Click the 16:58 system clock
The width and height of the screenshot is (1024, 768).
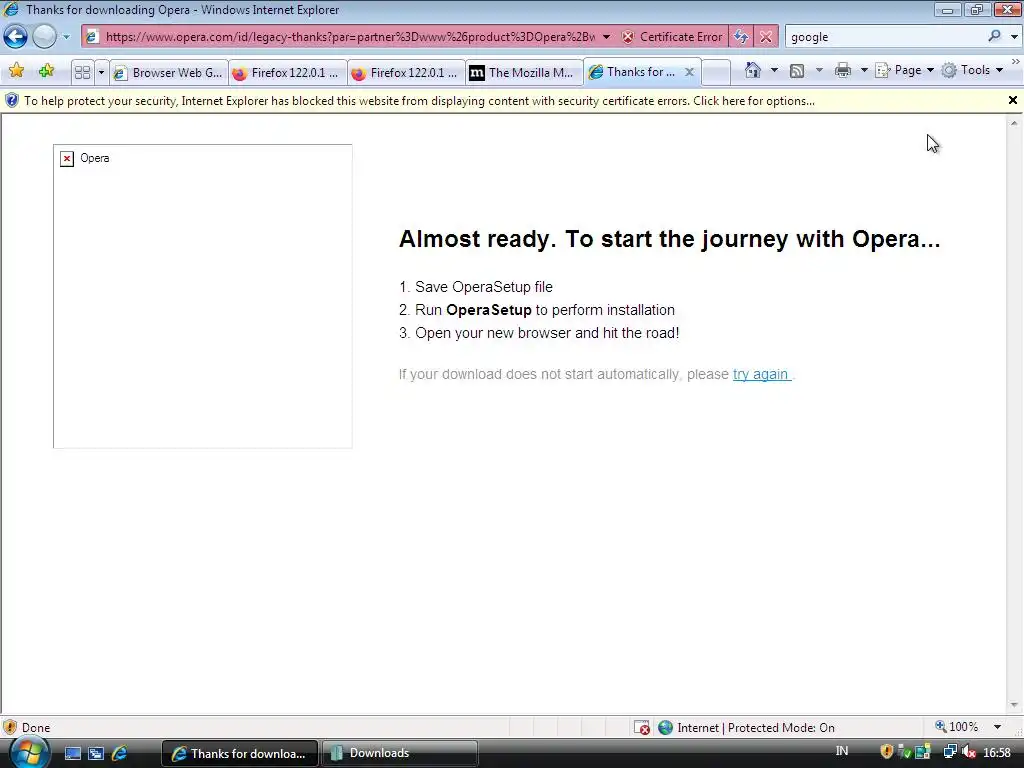point(997,753)
